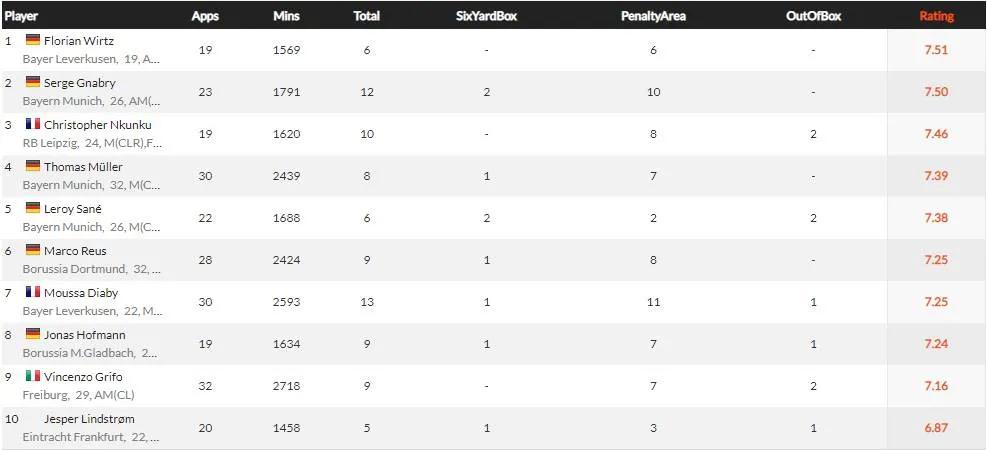
Task: Click the German flag beside Marco Reus
Action: point(33,250)
